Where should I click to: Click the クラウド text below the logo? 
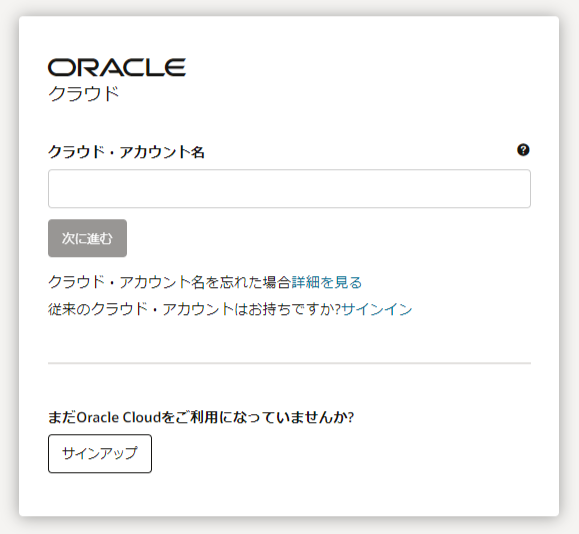(x=84, y=93)
